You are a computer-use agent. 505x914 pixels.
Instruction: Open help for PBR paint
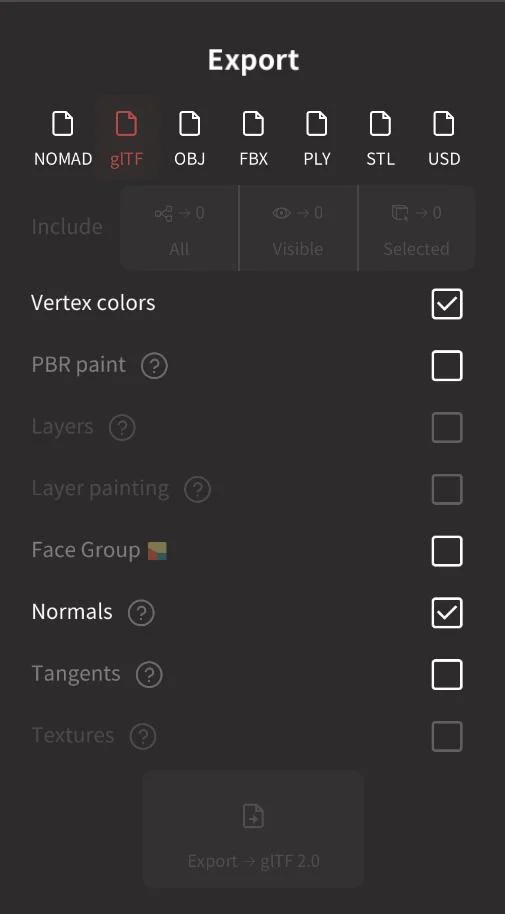pos(155,366)
